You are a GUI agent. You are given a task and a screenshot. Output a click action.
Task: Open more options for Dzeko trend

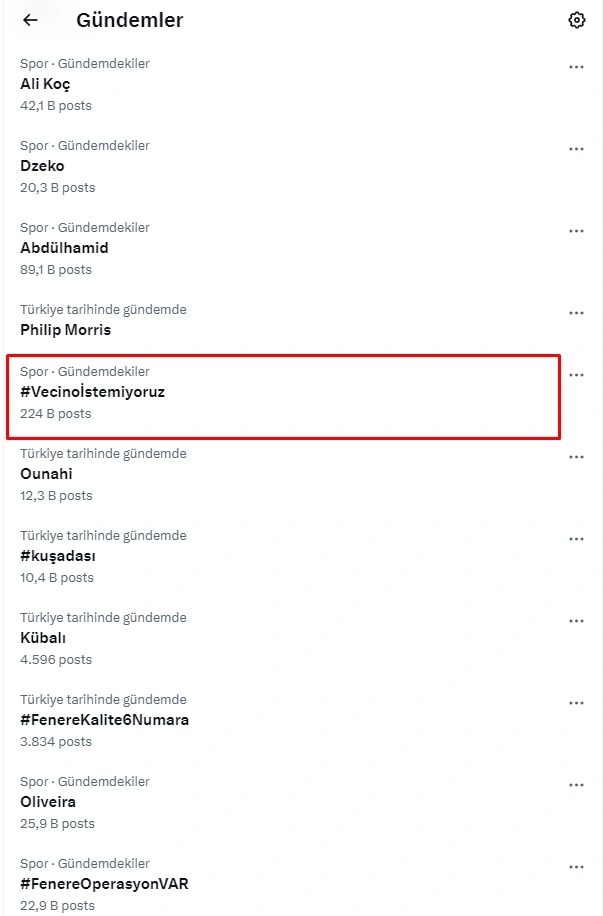(x=576, y=149)
